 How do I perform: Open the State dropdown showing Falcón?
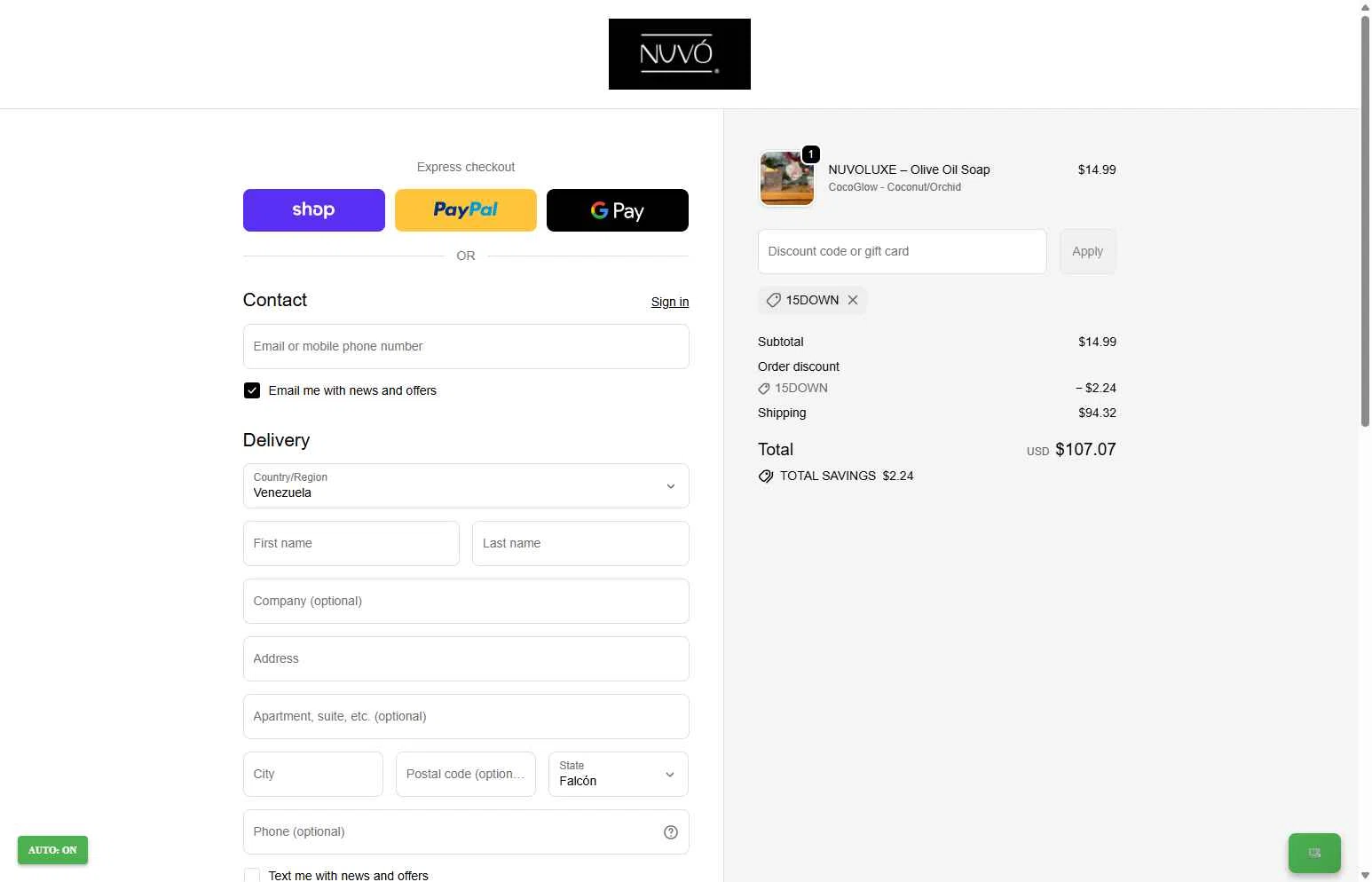coord(619,774)
